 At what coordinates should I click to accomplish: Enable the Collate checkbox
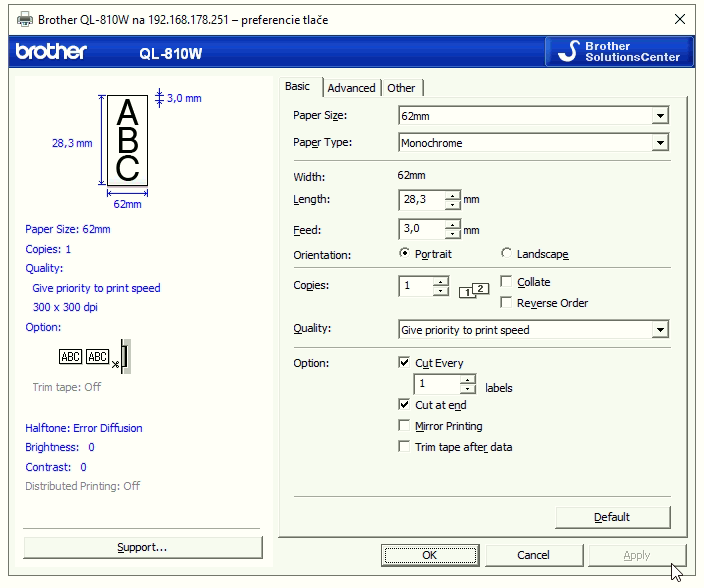point(506,281)
